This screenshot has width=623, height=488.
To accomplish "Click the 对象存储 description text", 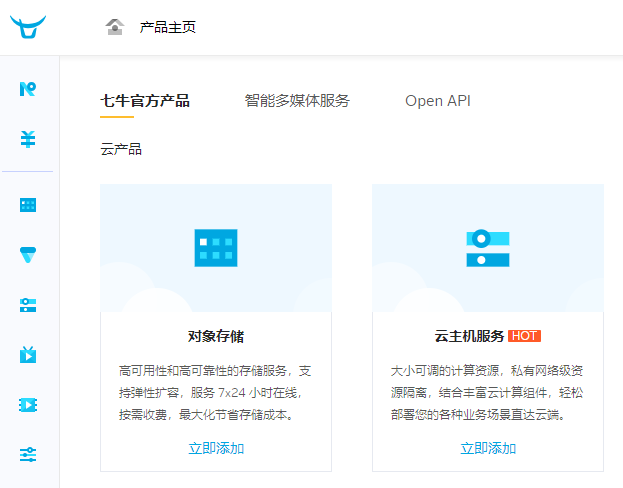I will click(x=215, y=393).
